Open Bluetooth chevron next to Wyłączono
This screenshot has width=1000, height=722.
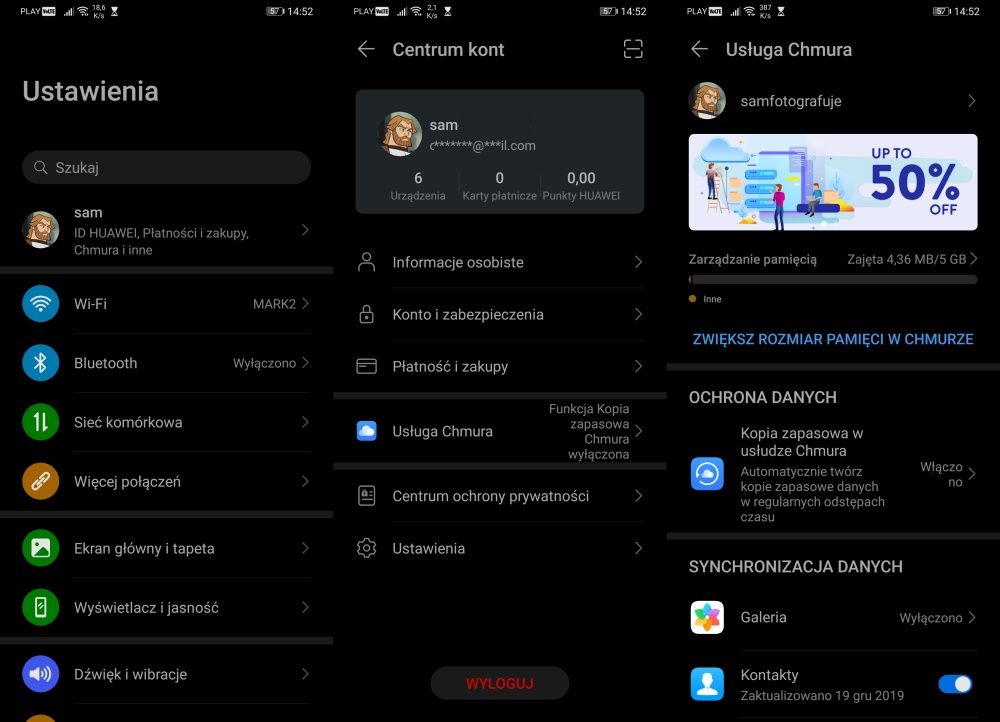tap(305, 363)
